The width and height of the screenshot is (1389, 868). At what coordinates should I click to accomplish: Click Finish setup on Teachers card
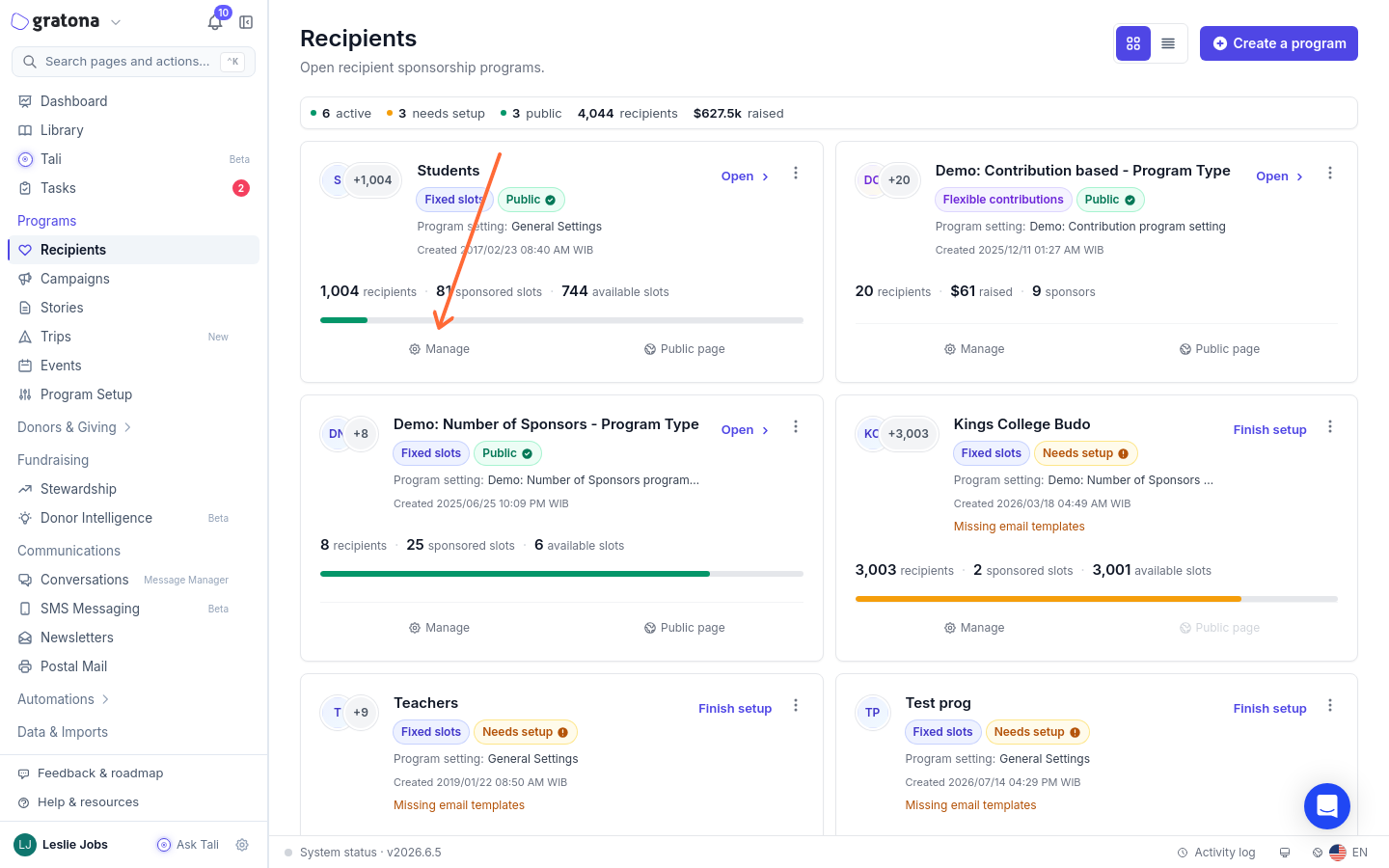tap(735, 709)
